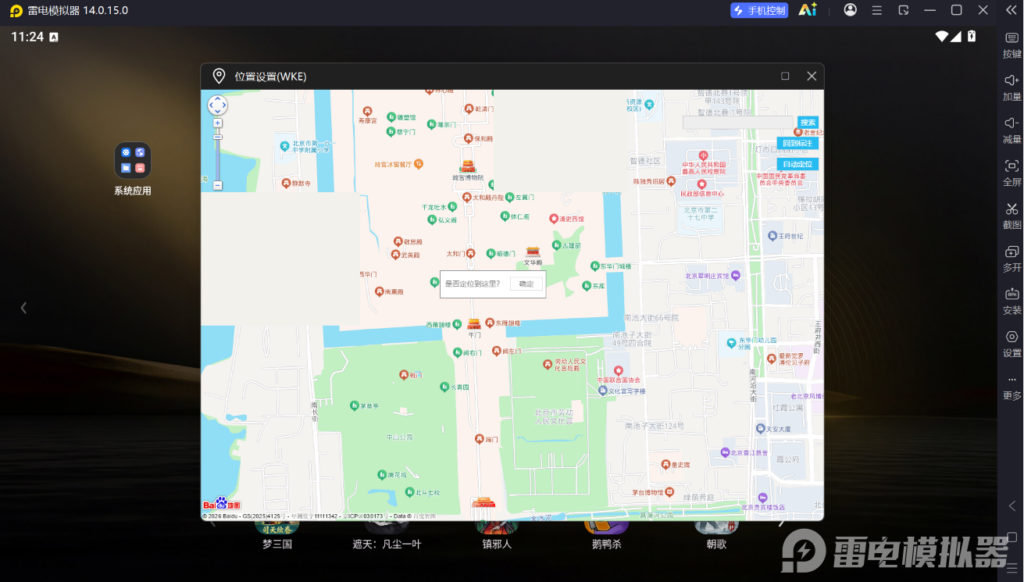Image resolution: width=1024 pixels, height=582 pixels.
Task: Collapse the sidebar with double-chevron icon
Action: [1011, 10]
